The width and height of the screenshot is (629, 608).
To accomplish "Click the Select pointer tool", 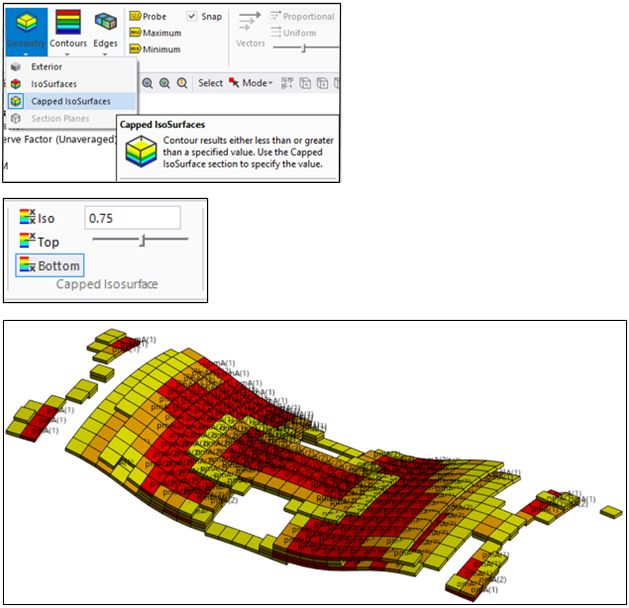I will [x=211, y=83].
